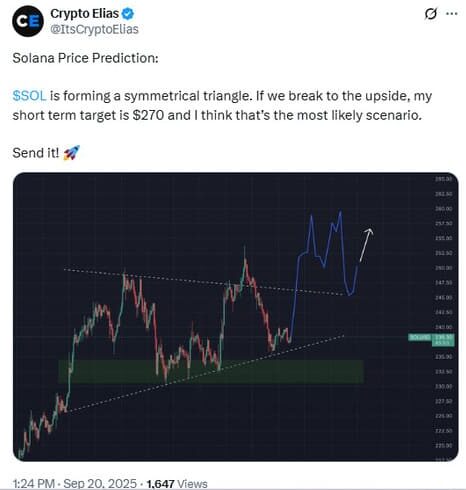Click the 1,647 Views counter
Viewport: 466px width, 490px height.
point(177,483)
